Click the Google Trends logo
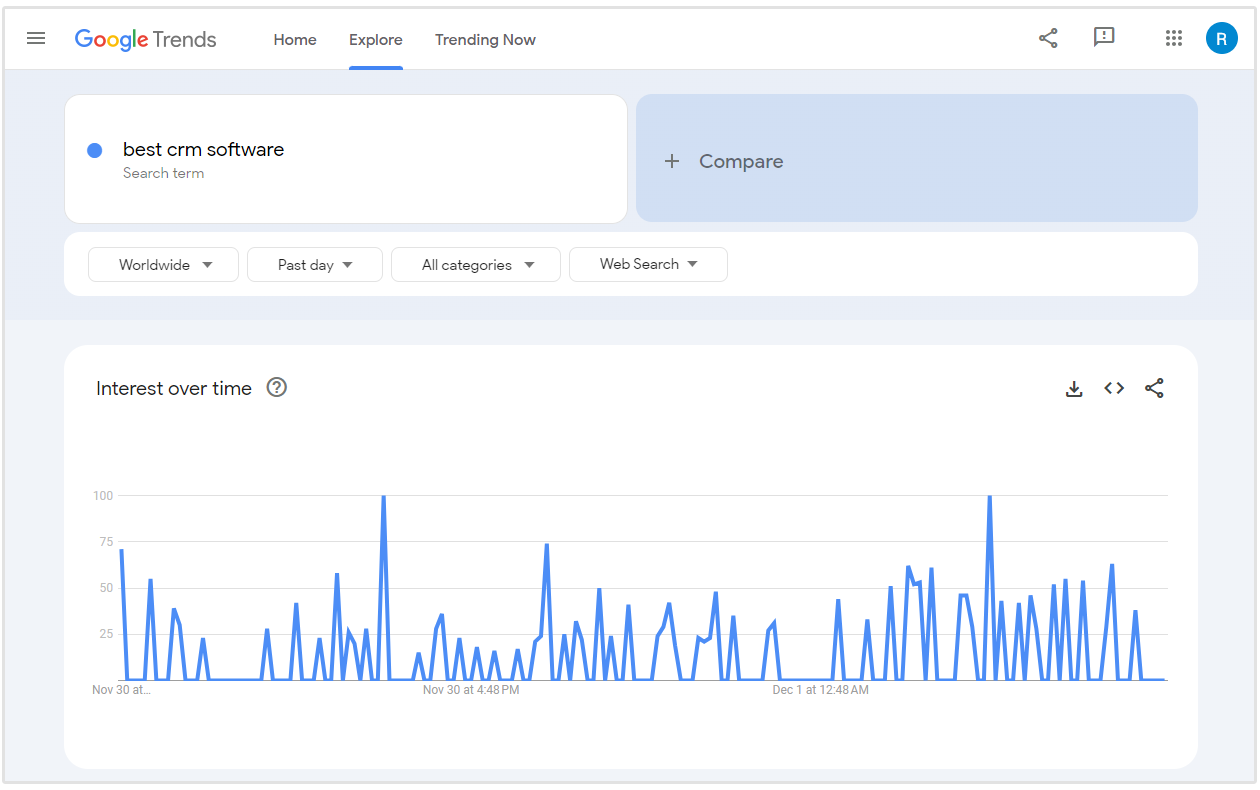 click(146, 39)
